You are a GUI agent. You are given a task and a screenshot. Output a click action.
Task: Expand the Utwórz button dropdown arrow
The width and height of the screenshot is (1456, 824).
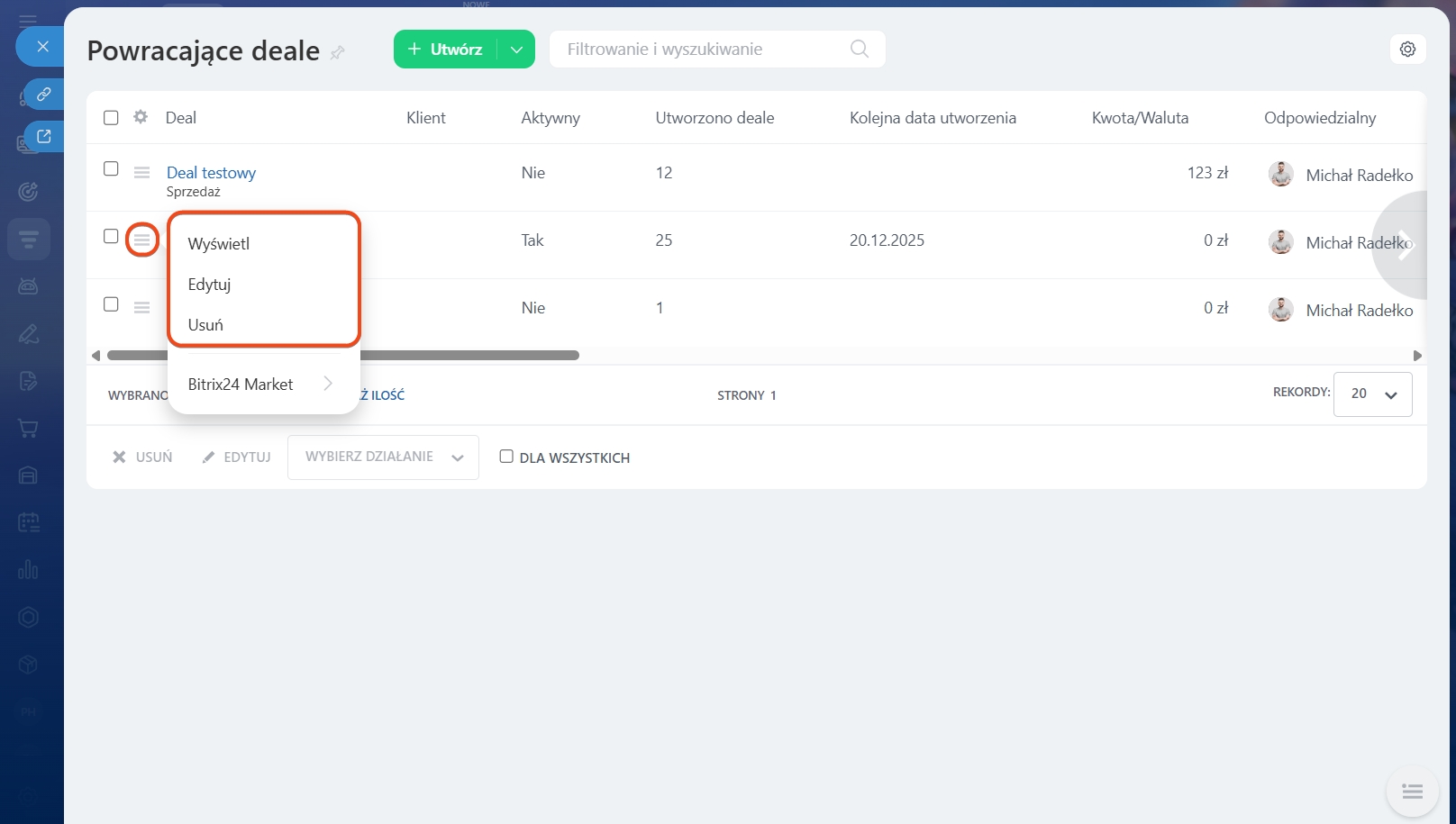tap(516, 50)
